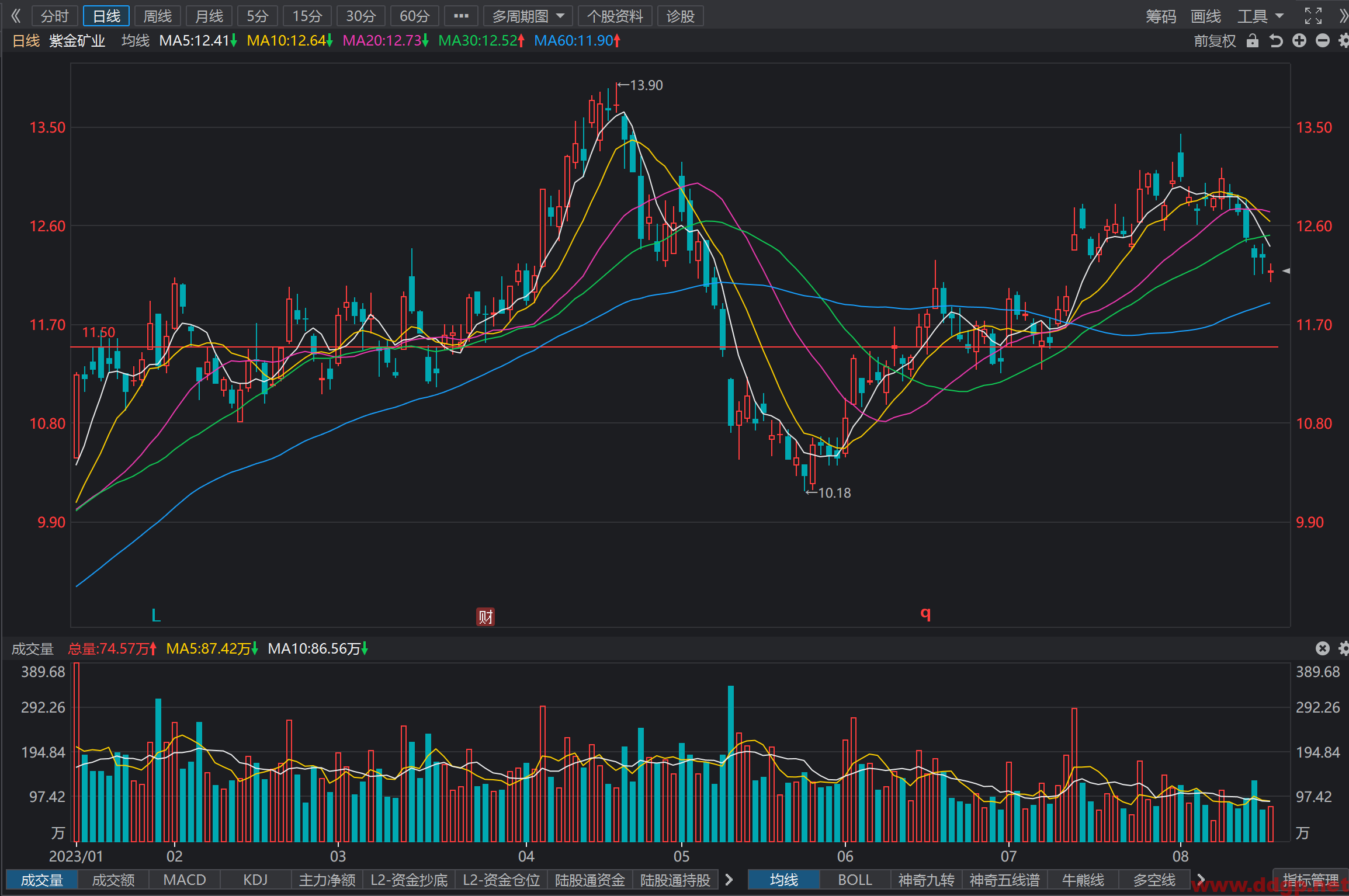Switch to 周线 weekly period
The image size is (1349, 896).
(x=158, y=16)
